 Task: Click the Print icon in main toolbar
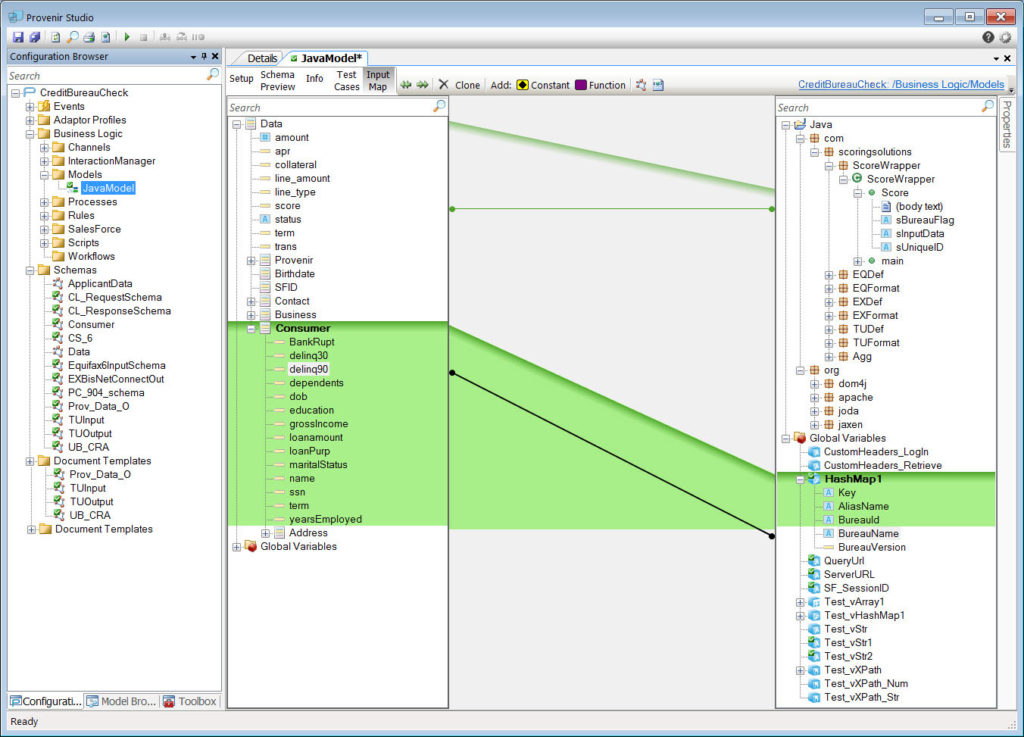tap(89, 37)
